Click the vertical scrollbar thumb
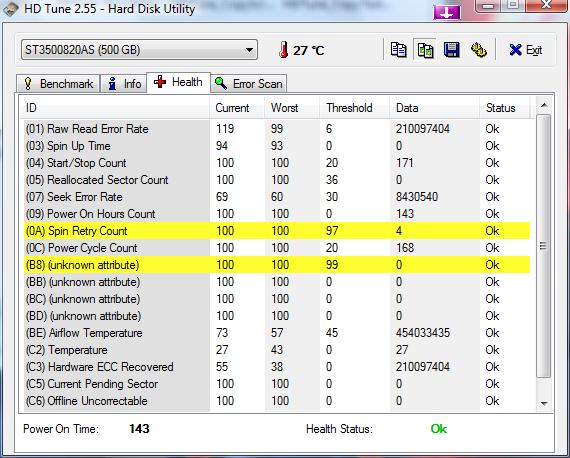This screenshot has height=458, width=570. point(544,246)
